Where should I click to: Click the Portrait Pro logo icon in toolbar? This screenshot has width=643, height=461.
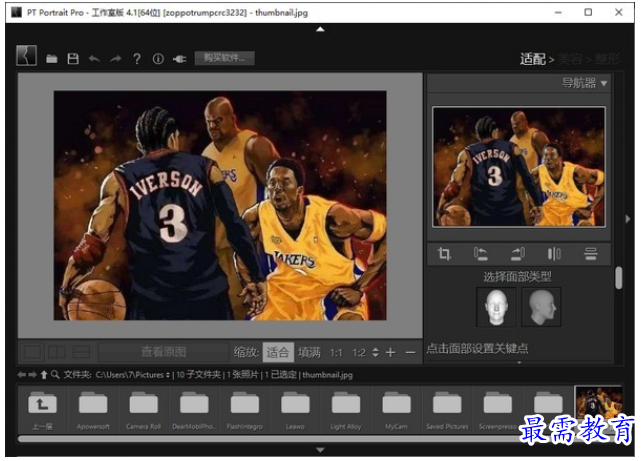click(x=26, y=55)
